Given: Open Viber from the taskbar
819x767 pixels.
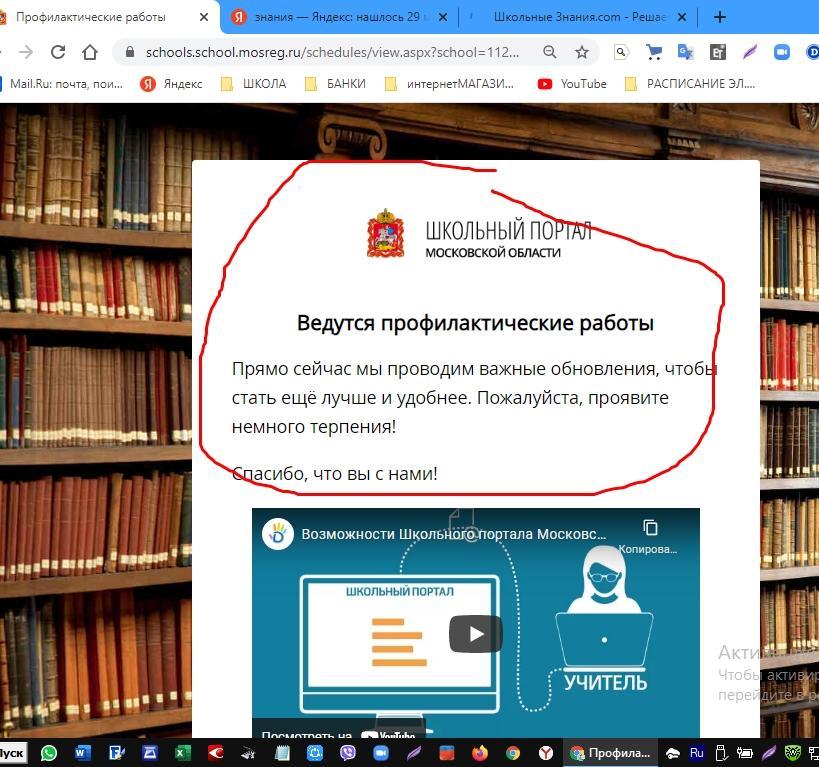Looking at the screenshot, I should 348,753.
